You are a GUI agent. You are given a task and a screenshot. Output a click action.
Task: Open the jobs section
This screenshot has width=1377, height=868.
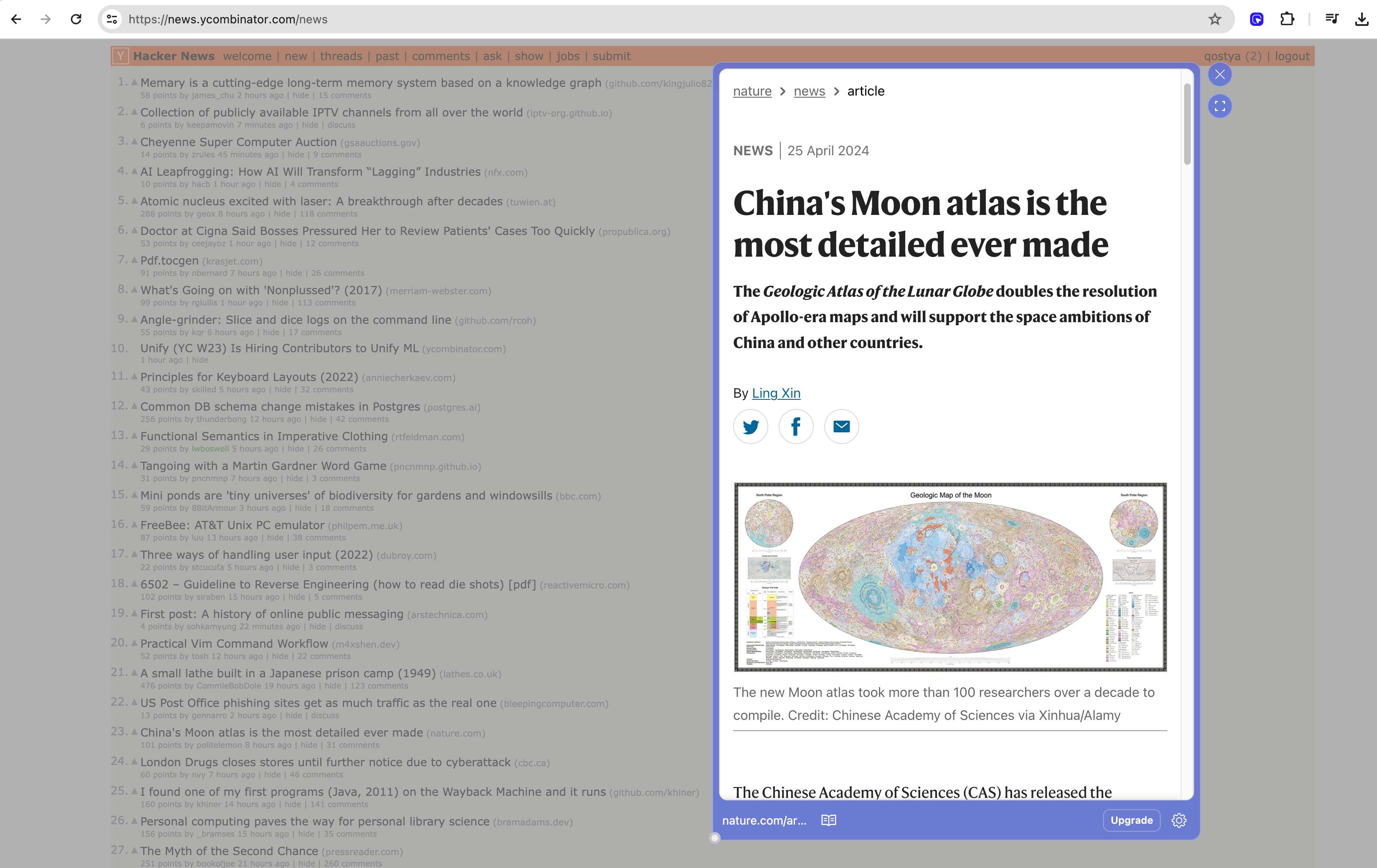pyautogui.click(x=568, y=56)
